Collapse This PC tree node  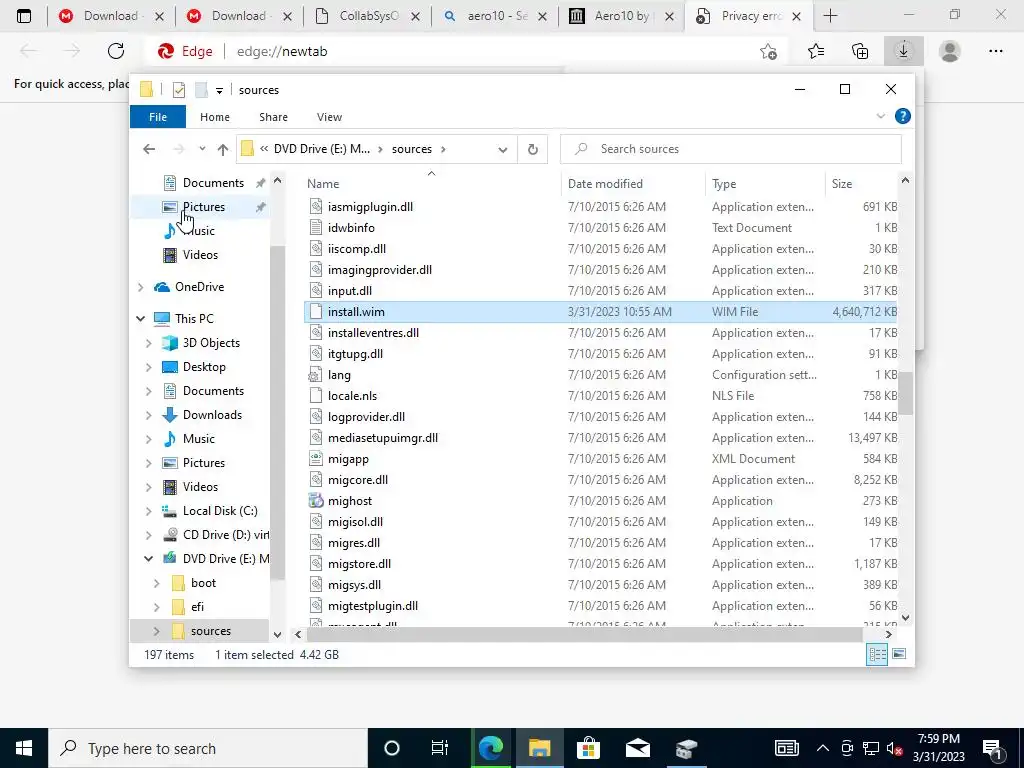tap(140, 319)
